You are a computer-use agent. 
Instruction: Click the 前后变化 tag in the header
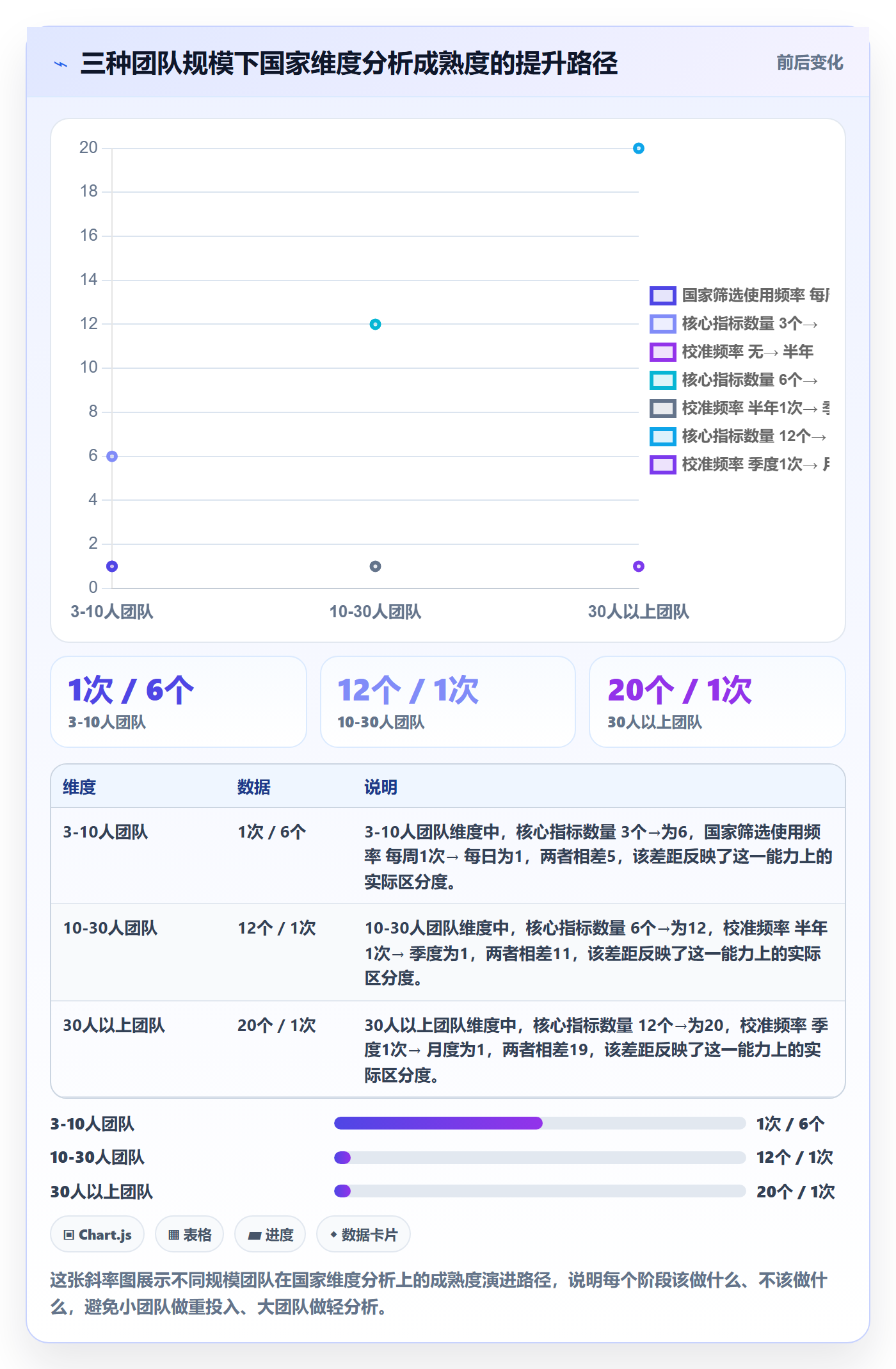coord(810,63)
